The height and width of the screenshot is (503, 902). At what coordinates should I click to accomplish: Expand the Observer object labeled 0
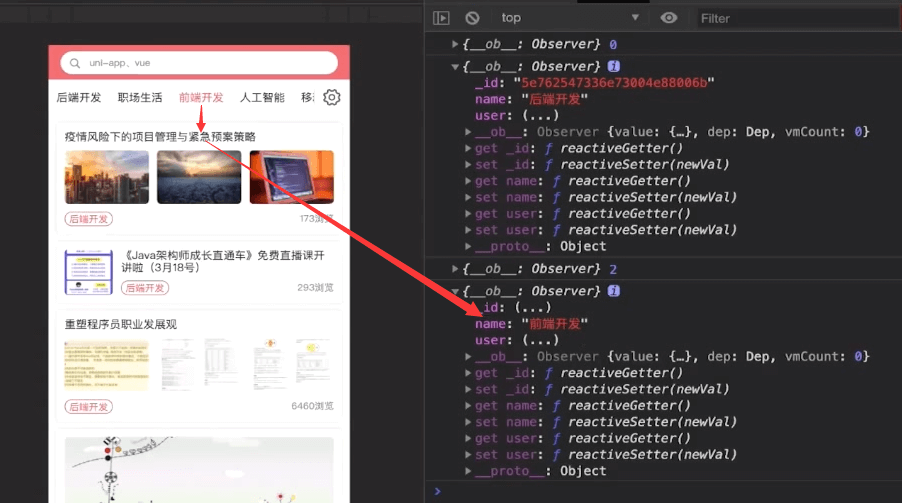tap(455, 44)
